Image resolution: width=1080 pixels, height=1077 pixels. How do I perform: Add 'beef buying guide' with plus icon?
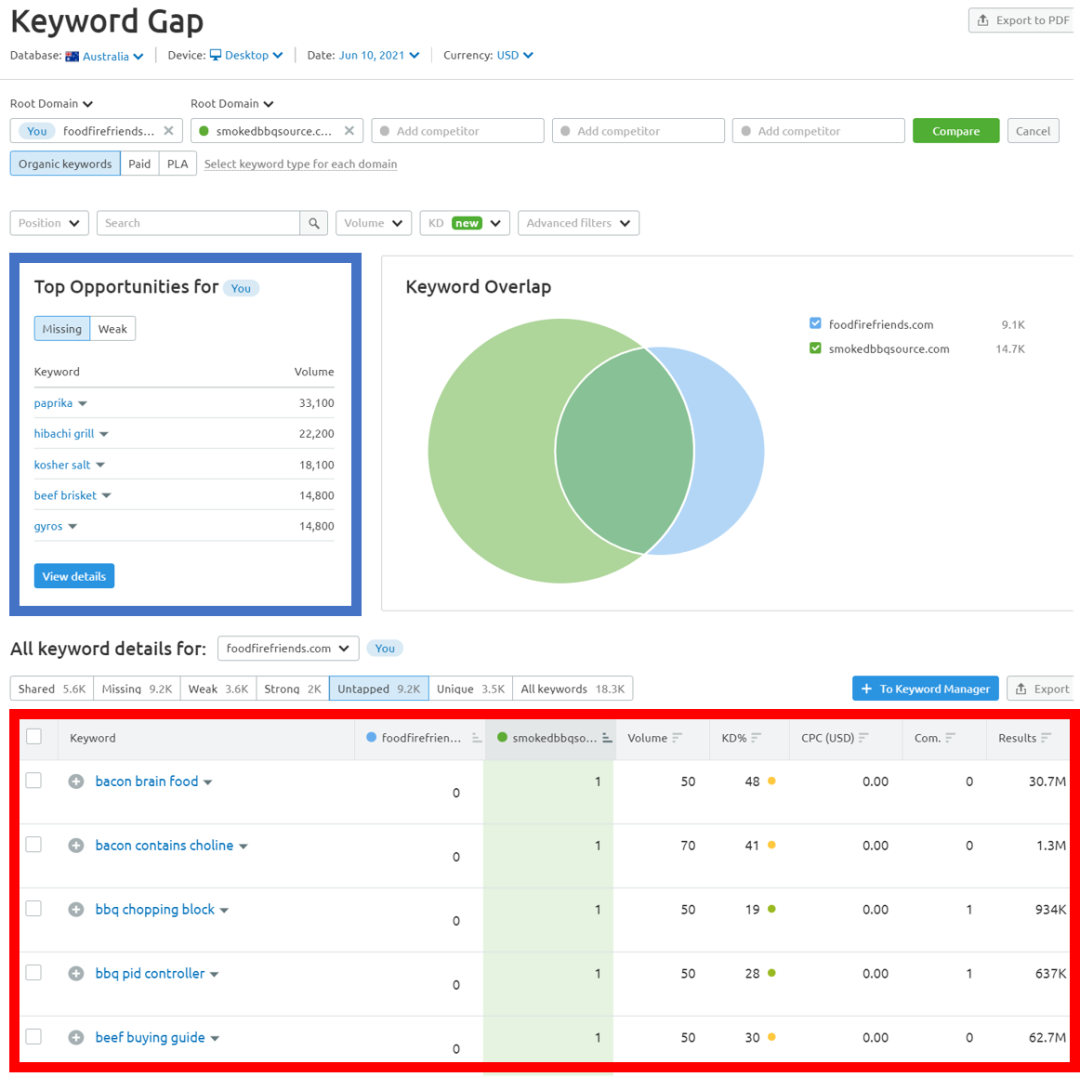[x=76, y=1038]
